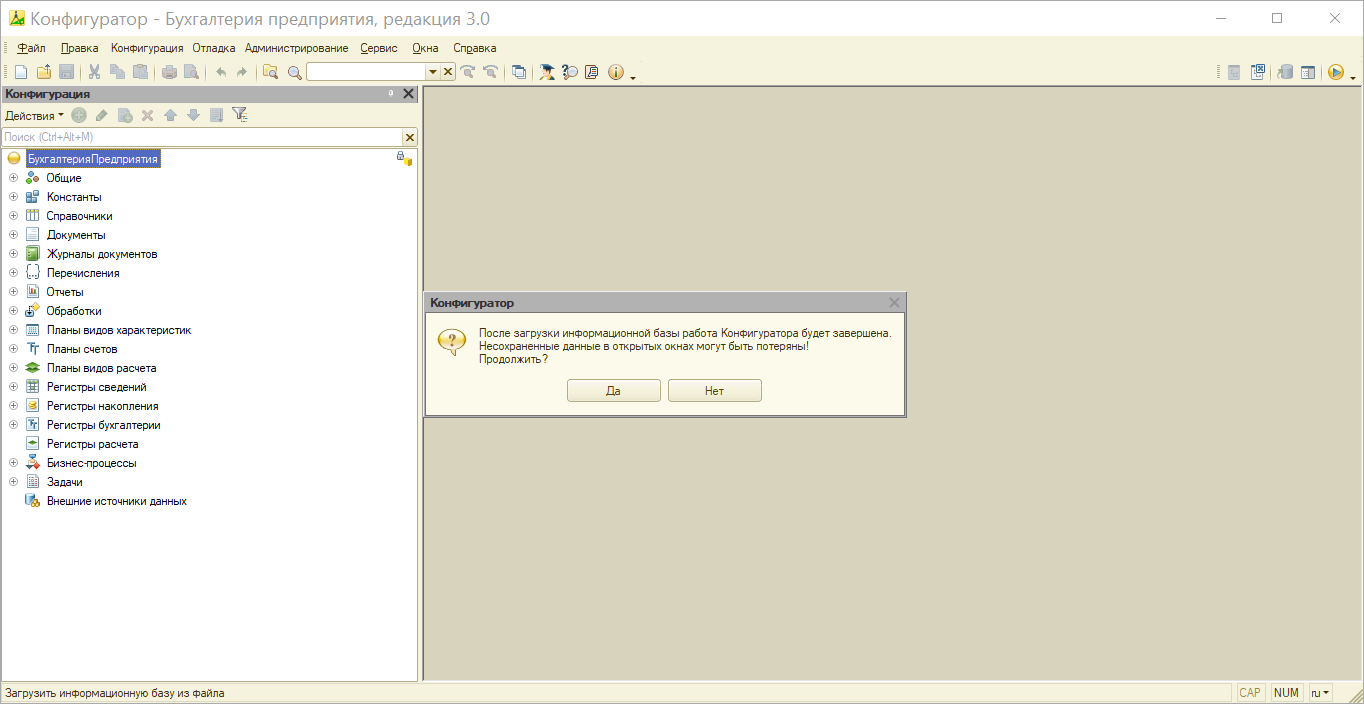
Task: Open the Правка menu
Action: [79, 48]
